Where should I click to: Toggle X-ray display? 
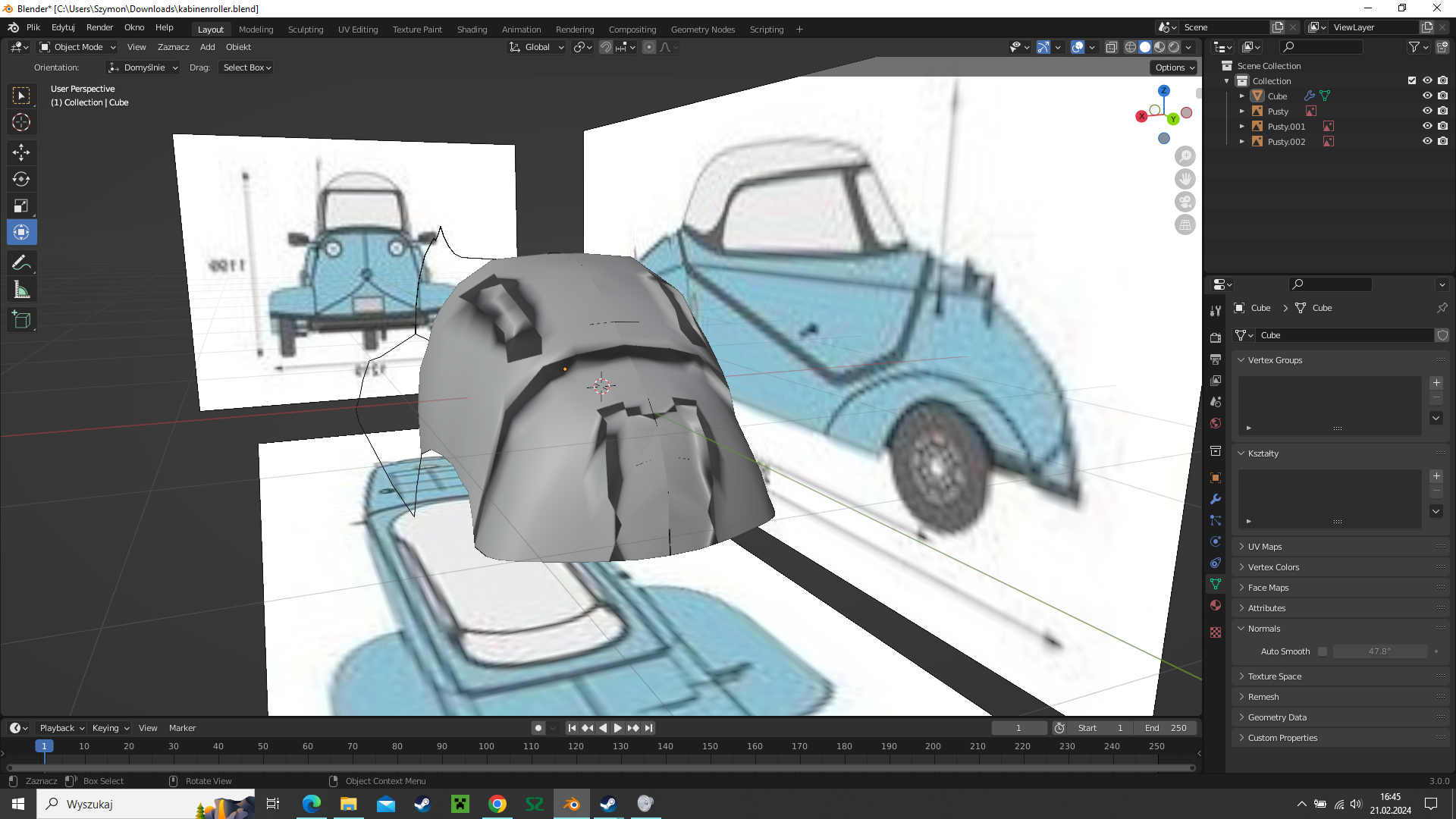click(x=1111, y=47)
